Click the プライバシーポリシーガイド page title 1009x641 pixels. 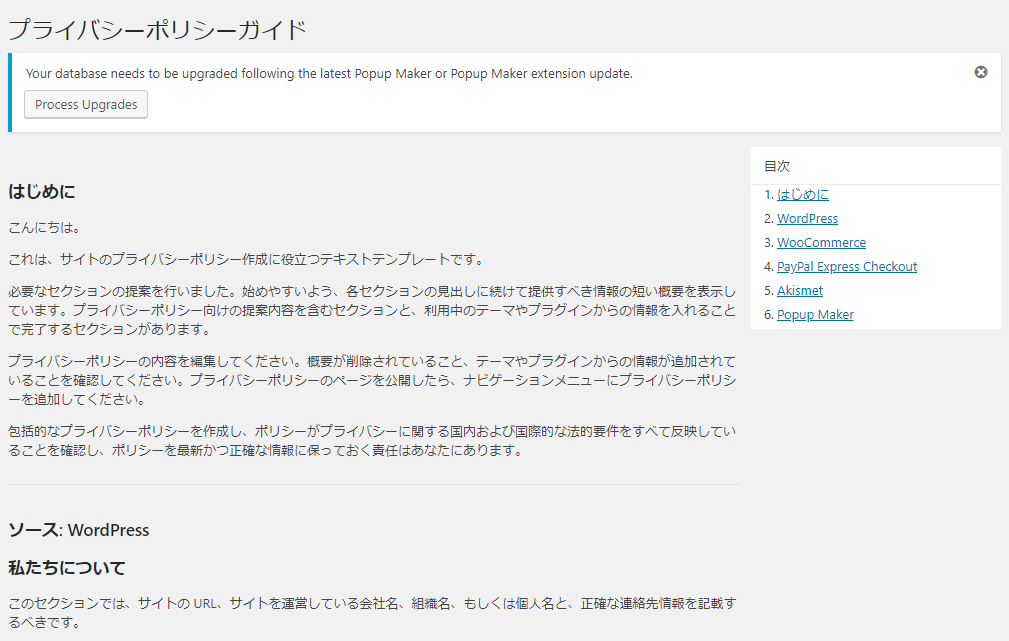pos(157,29)
